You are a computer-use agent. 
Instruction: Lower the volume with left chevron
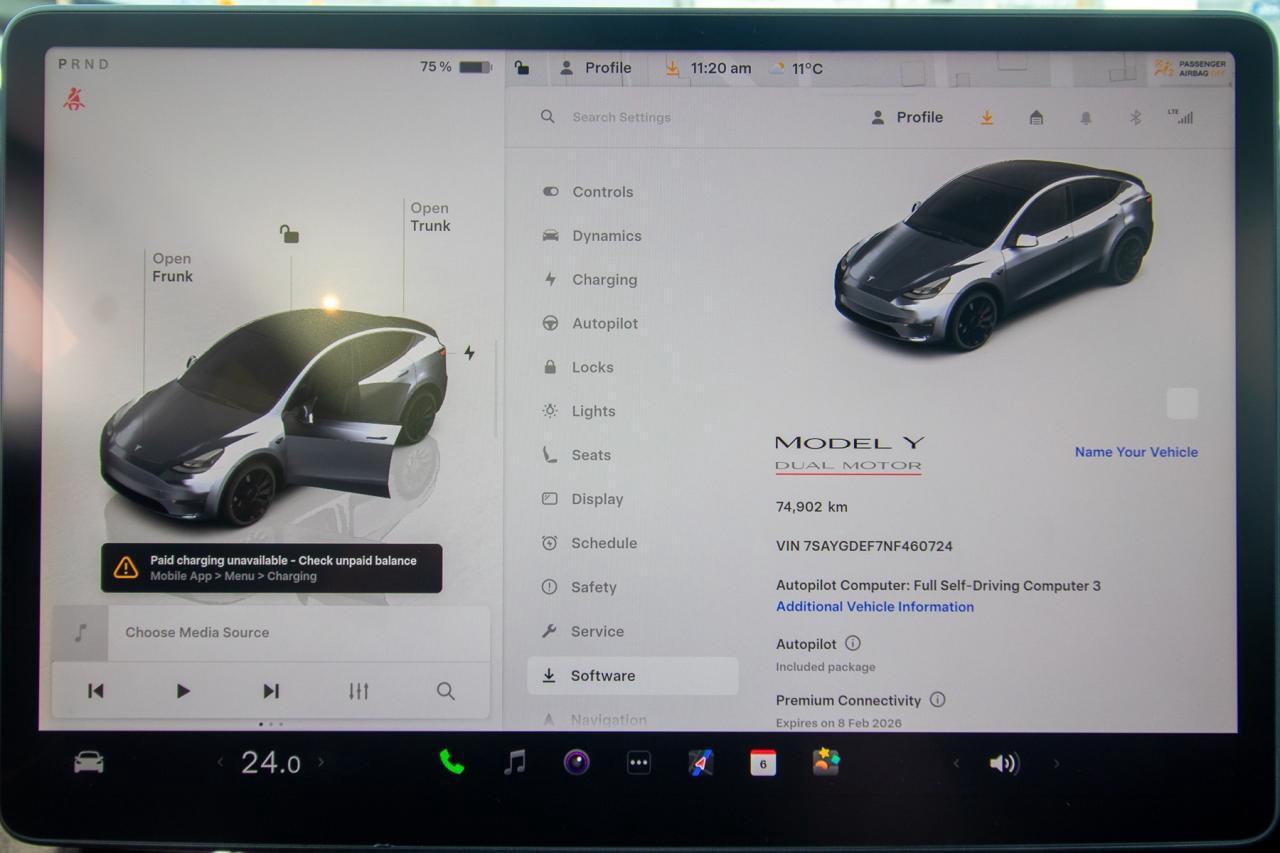[956, 764]
